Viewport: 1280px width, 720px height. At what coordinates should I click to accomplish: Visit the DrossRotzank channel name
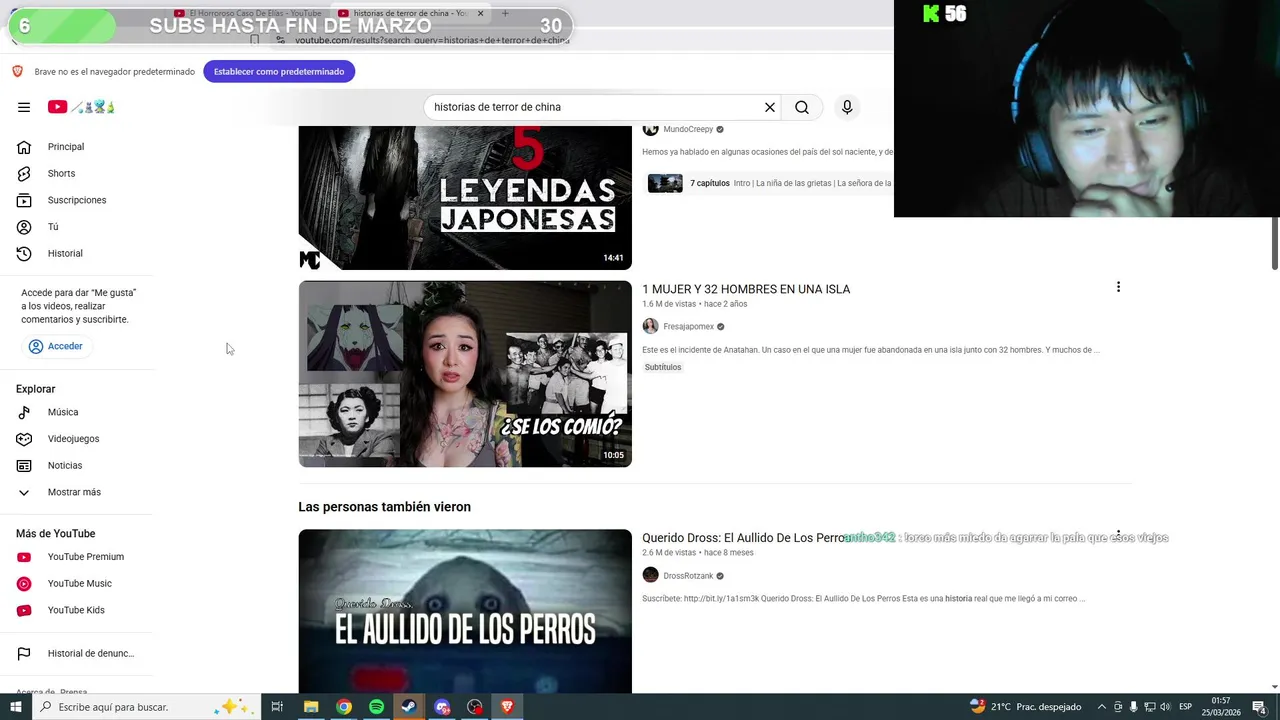(x=688, y=576)
